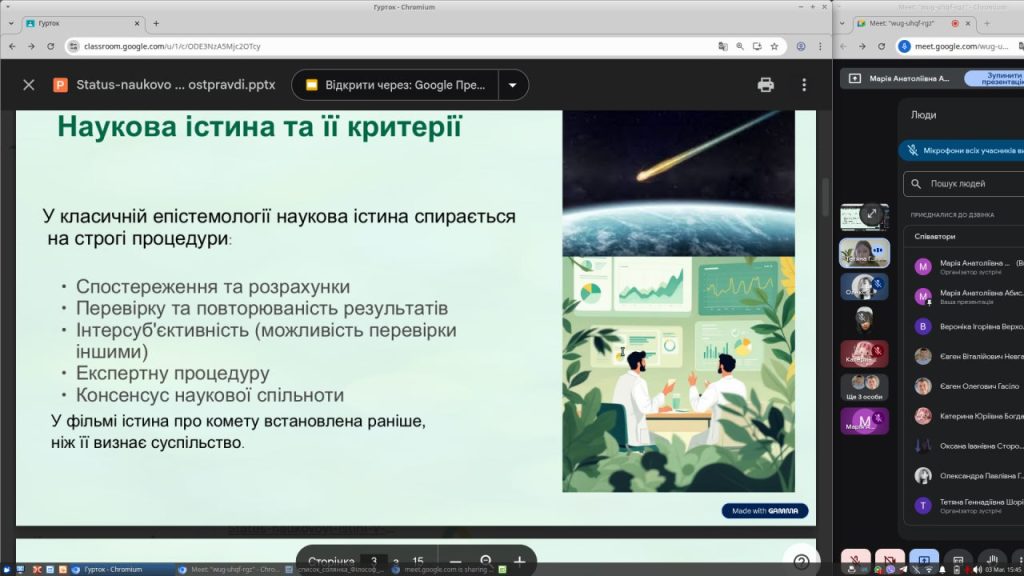Open preview three-dot more options menu
The image size is (1024, 576).
[x=803, y=85]
